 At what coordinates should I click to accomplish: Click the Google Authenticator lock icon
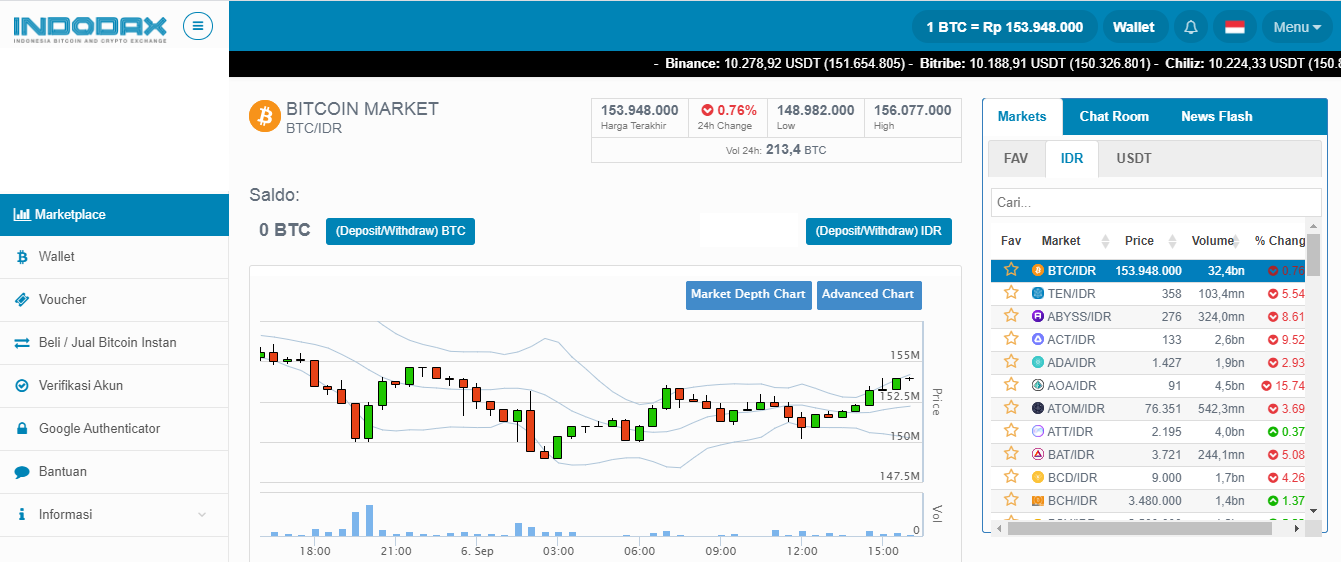coord(22,429)
